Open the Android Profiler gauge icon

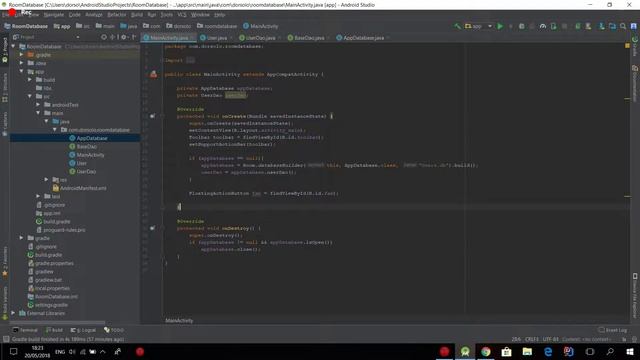coord(542,26)
